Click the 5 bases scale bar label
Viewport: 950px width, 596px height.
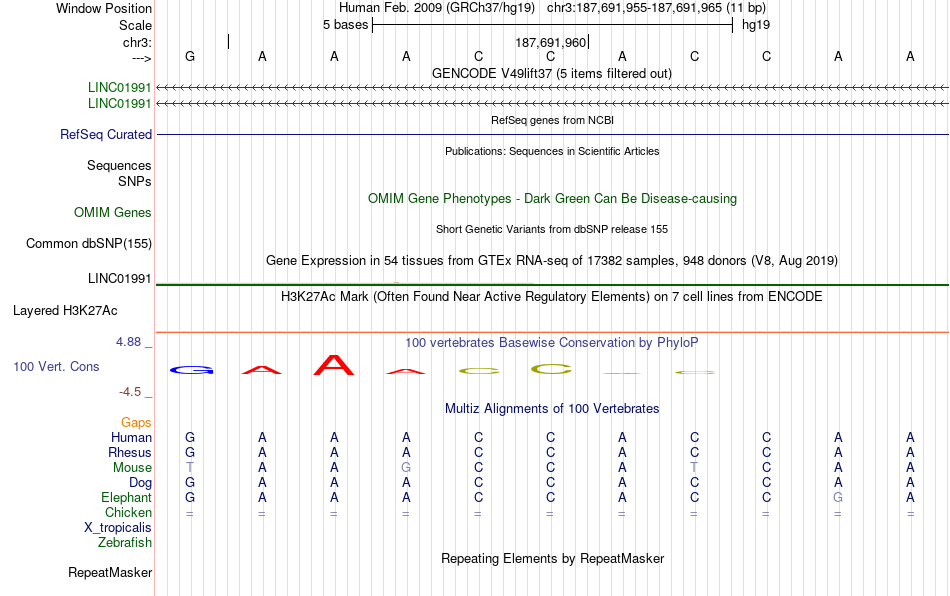tap(345, 25)
